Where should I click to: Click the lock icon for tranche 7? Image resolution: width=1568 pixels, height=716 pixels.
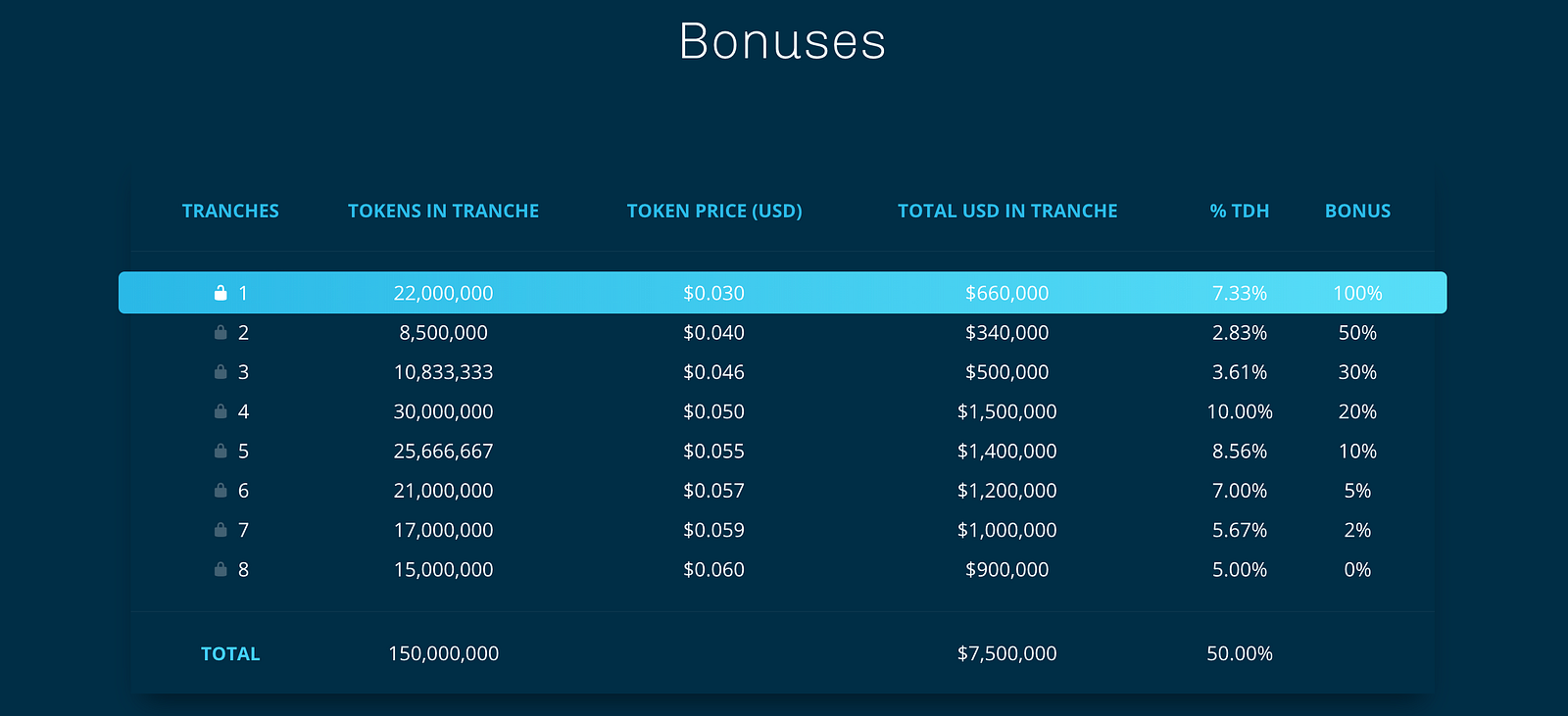coord(220,530)
